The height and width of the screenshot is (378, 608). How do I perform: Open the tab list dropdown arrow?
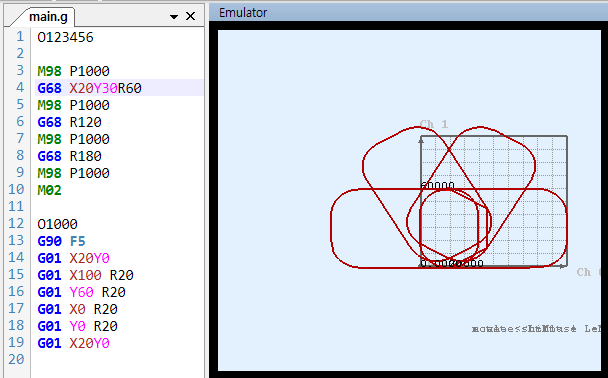(174, 17)
